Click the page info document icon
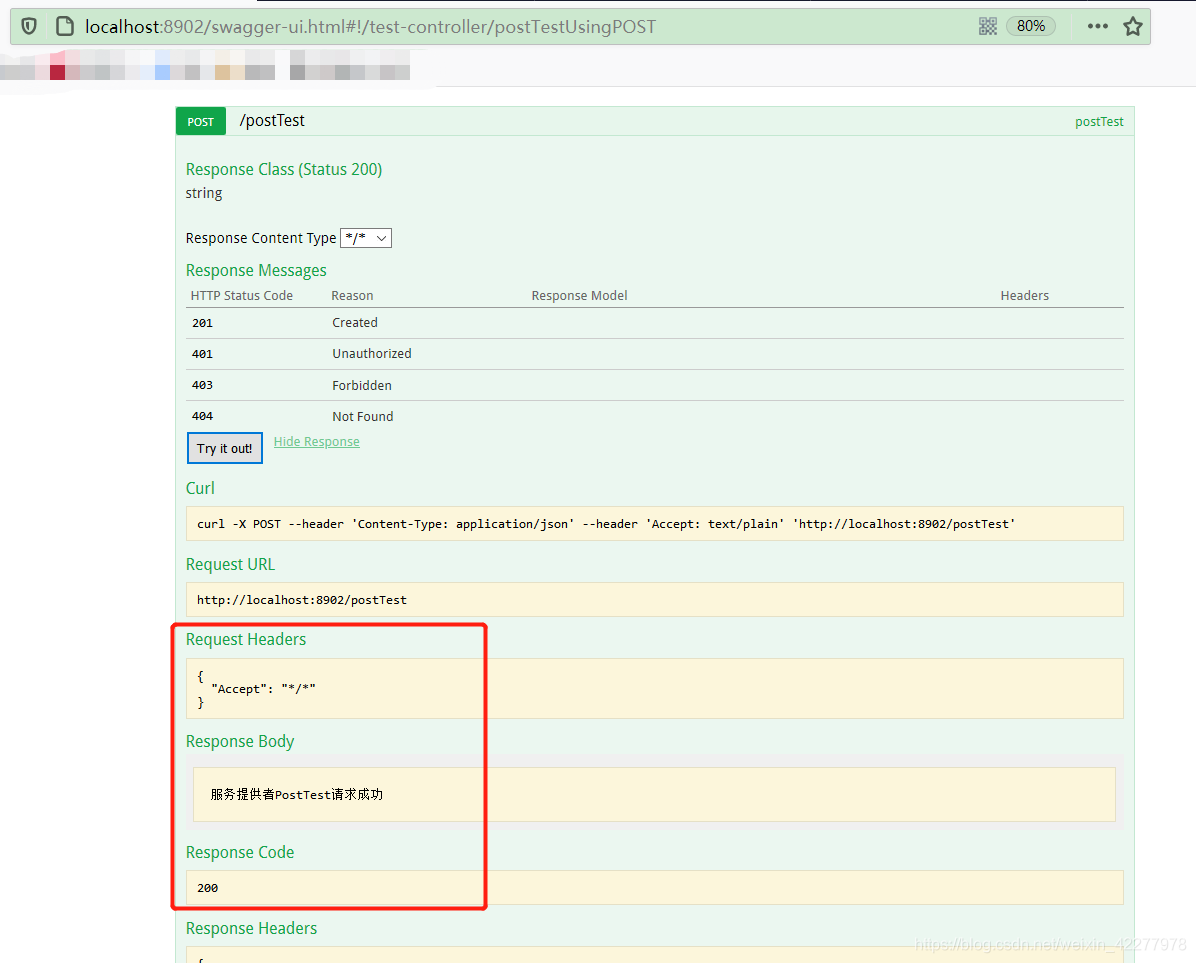Viewport: 1196px width, 963px height. (65, 27)
